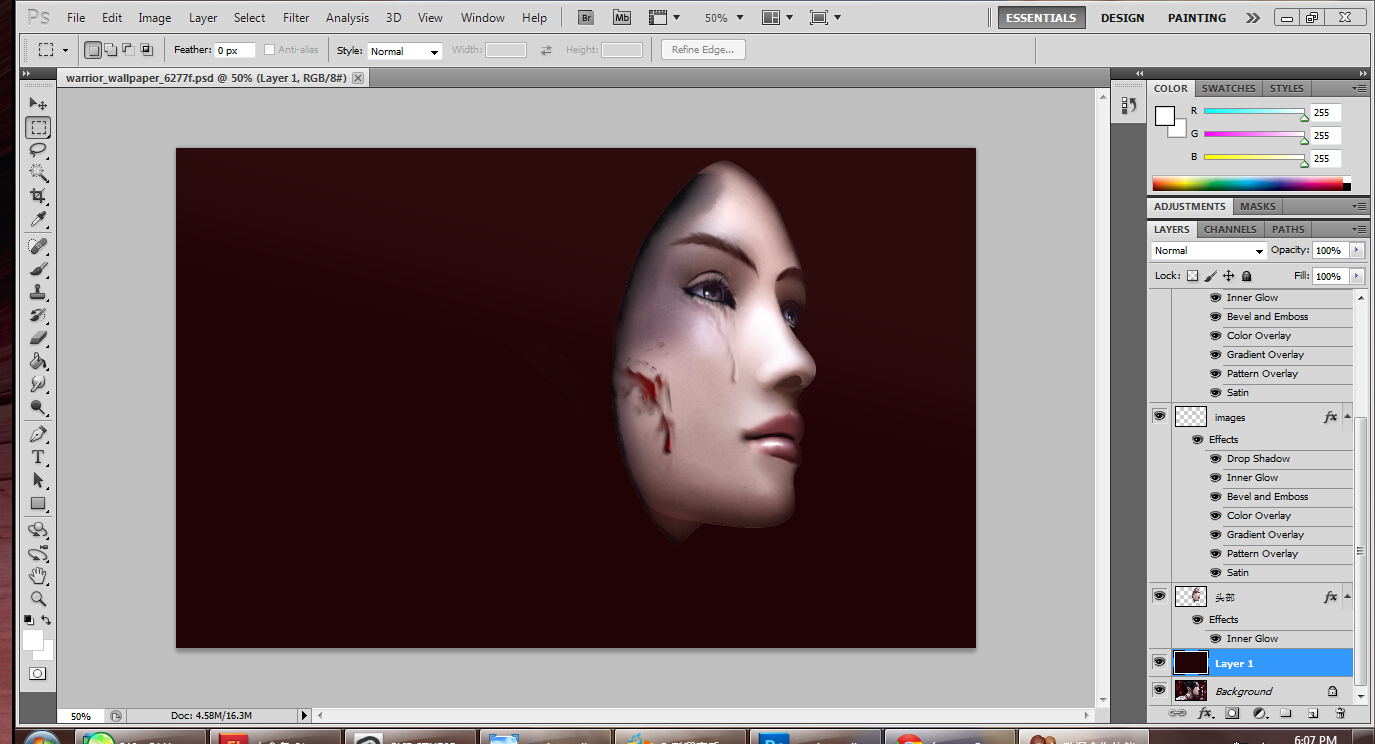Select the Lasso tool
Viewport: 1375px width, 744px height.
tap(38, 150)
